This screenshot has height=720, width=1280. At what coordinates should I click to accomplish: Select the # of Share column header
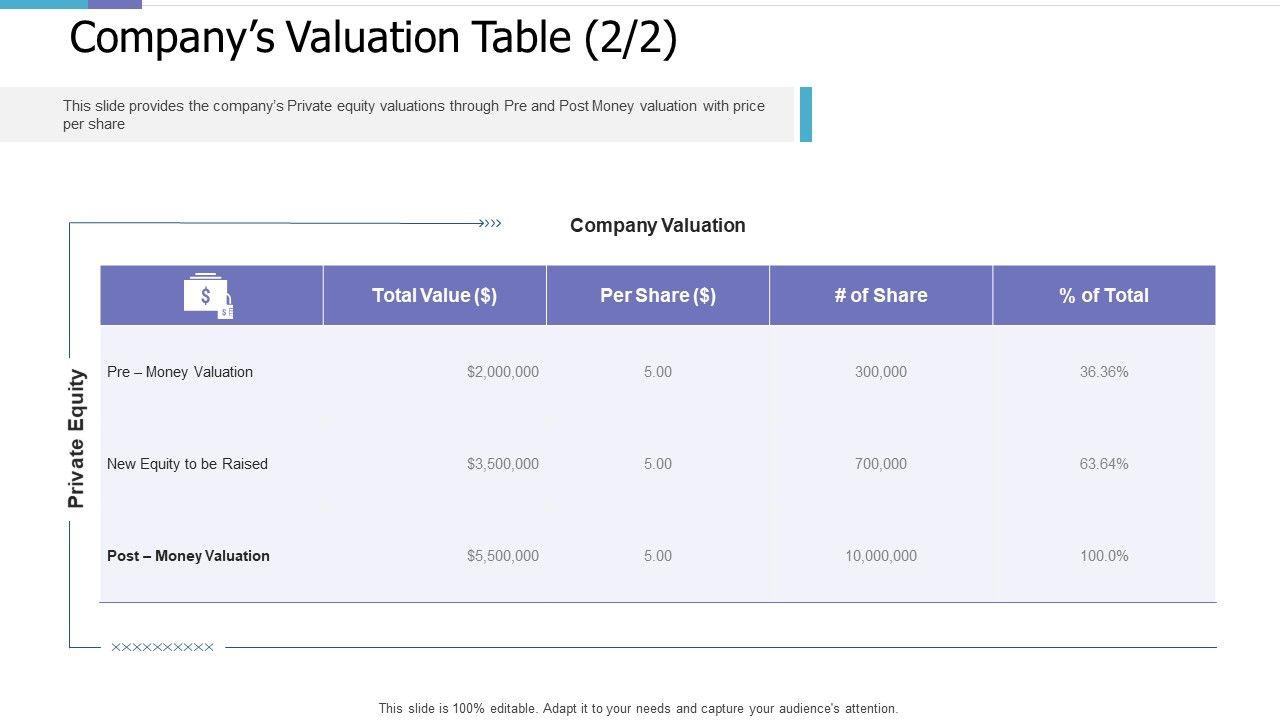coord(881,295)
